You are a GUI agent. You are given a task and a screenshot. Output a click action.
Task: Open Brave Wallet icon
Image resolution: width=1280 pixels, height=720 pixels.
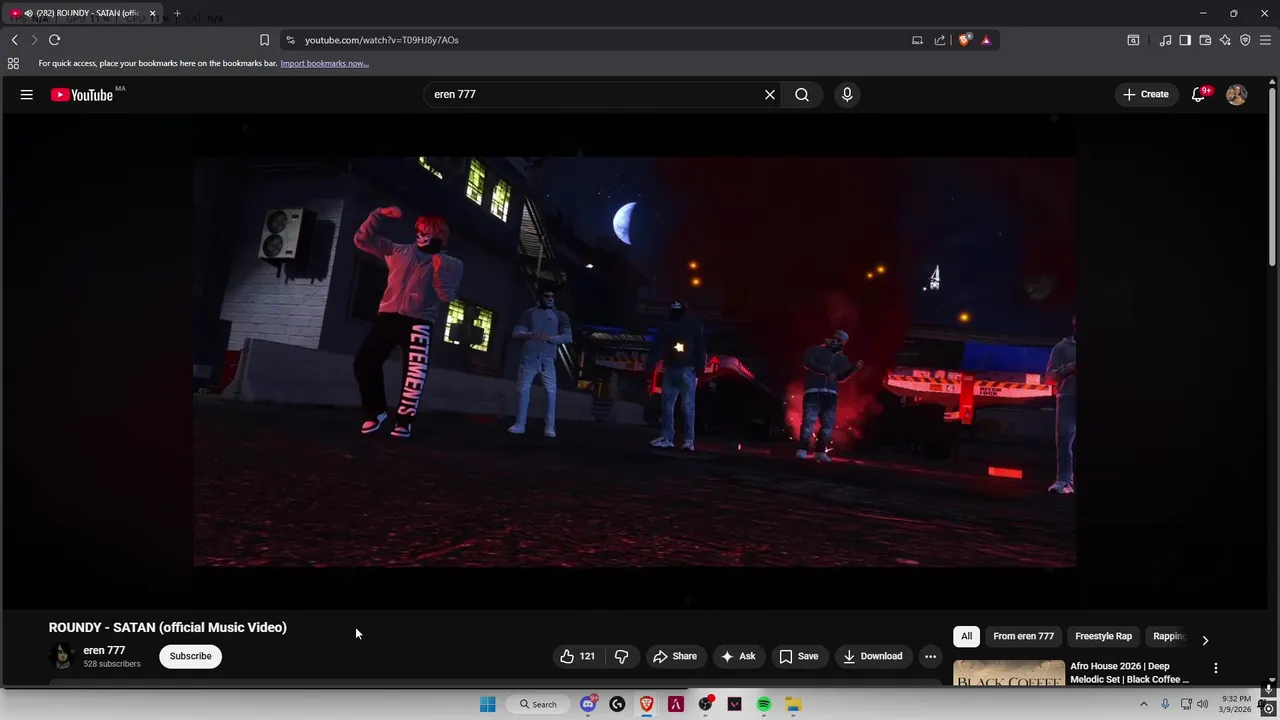click(1205, 40)
